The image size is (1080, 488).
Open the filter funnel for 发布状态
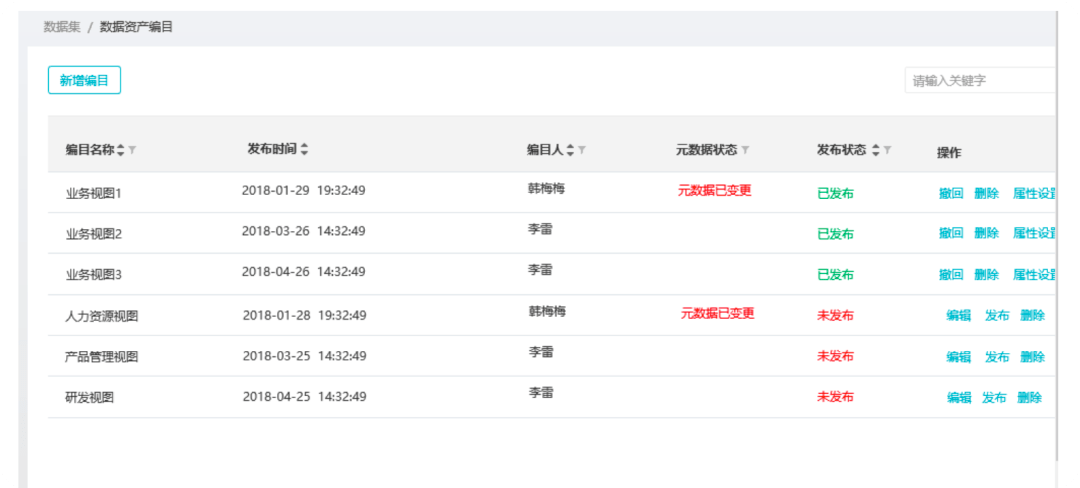[x=887, y=150]
